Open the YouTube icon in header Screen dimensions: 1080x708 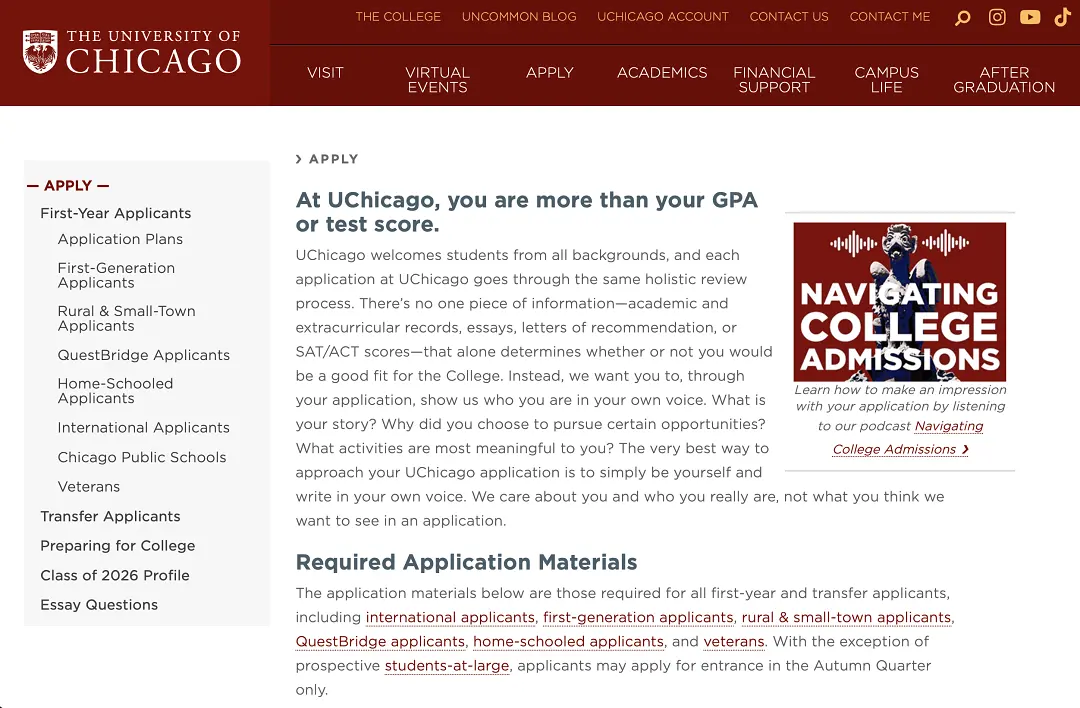[x=1030, y=17]
